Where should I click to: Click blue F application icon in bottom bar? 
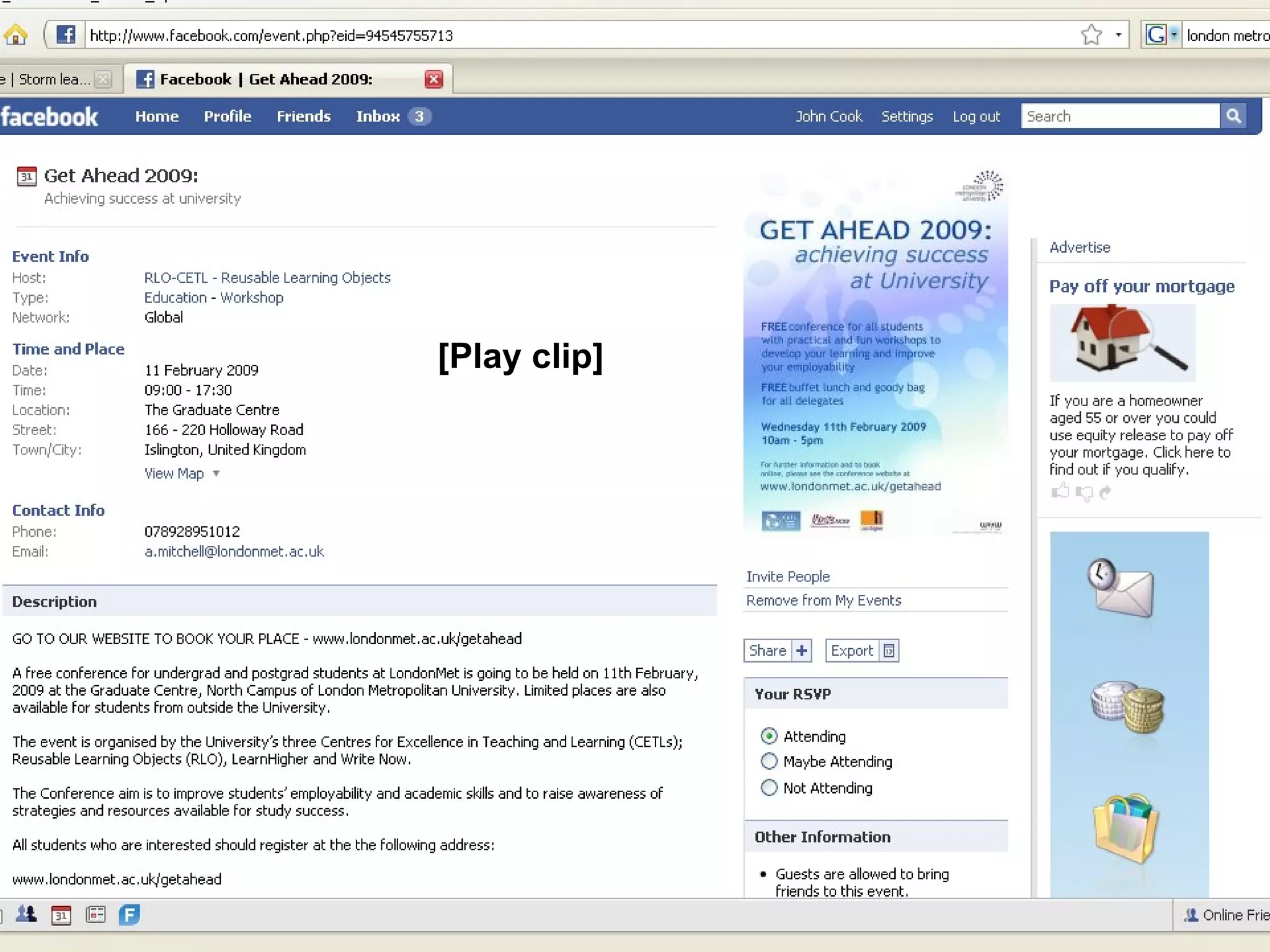click(x=129, y=914)
